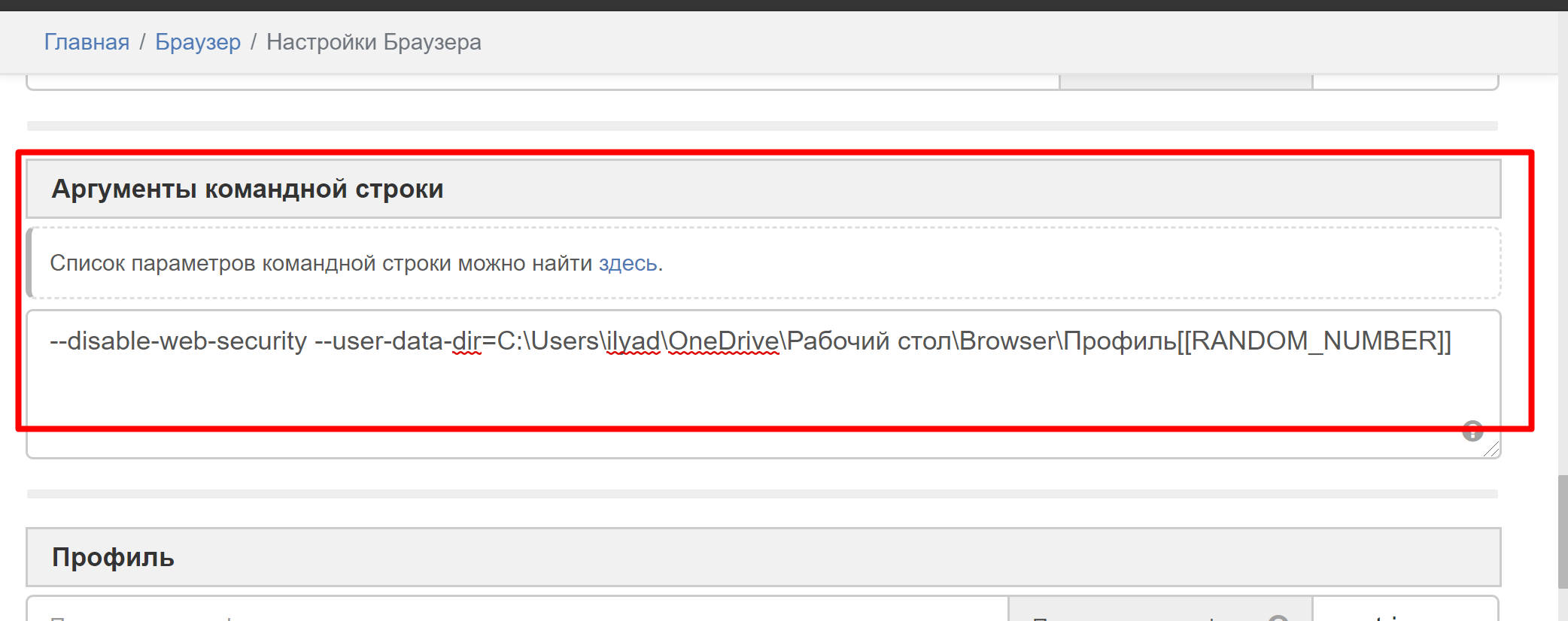Open the Браузер breadcrumb link
This screenshot has width=1568, height=621.
tap(198, 42)
